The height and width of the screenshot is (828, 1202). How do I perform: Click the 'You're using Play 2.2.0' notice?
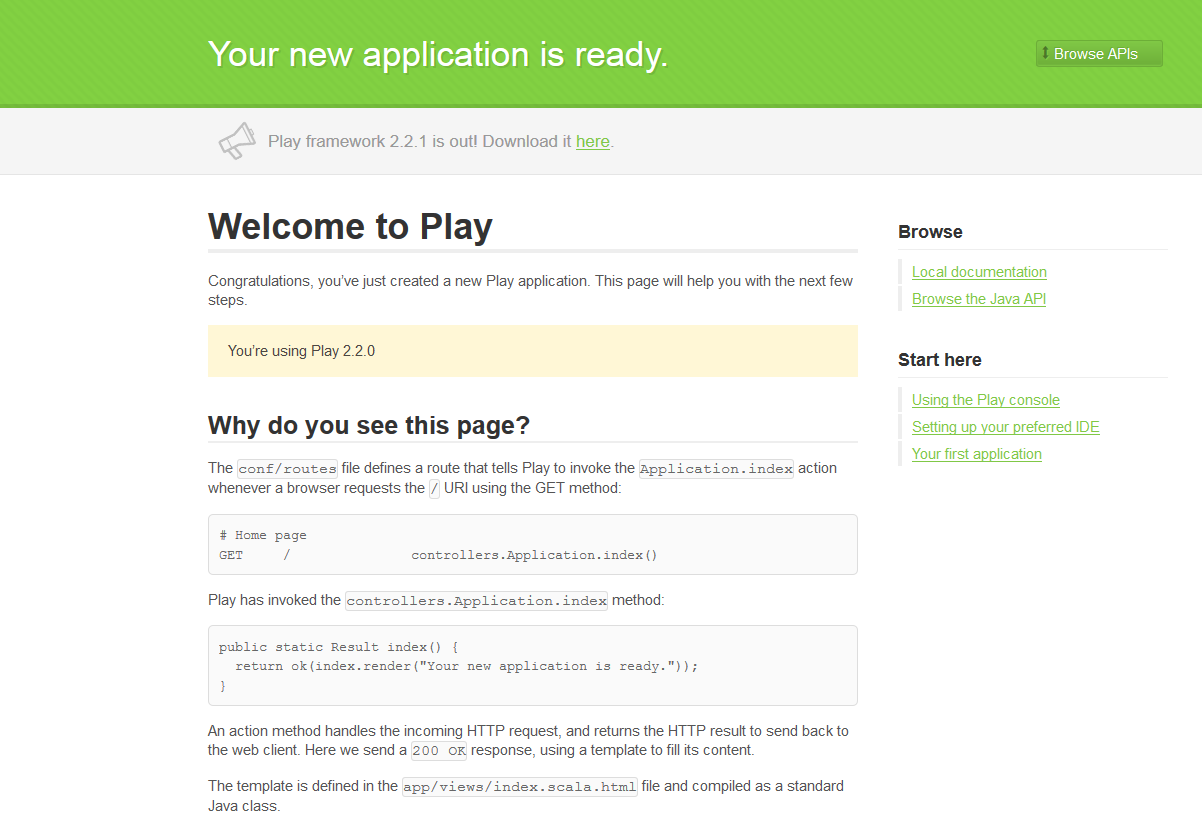click(533, 351)
